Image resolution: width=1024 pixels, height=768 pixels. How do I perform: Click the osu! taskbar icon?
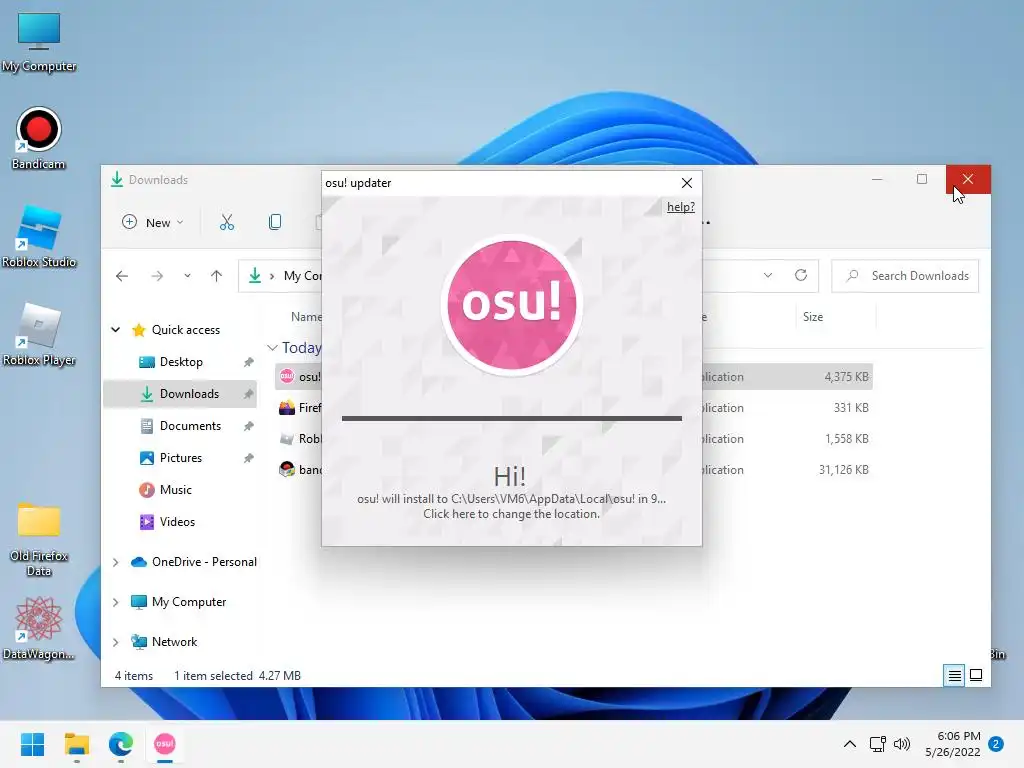tap(165, 744)
